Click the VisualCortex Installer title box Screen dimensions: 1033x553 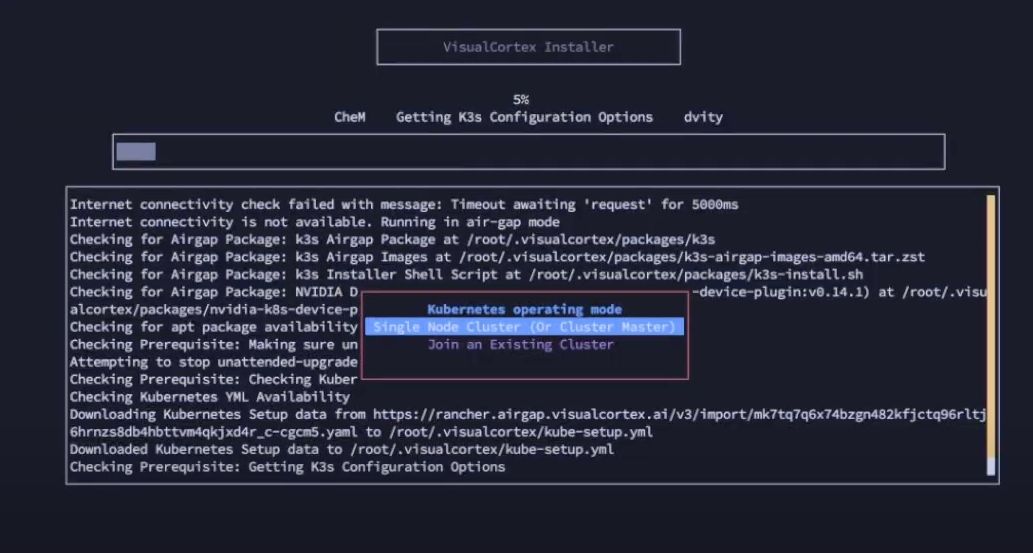click(x=528, y=47)
